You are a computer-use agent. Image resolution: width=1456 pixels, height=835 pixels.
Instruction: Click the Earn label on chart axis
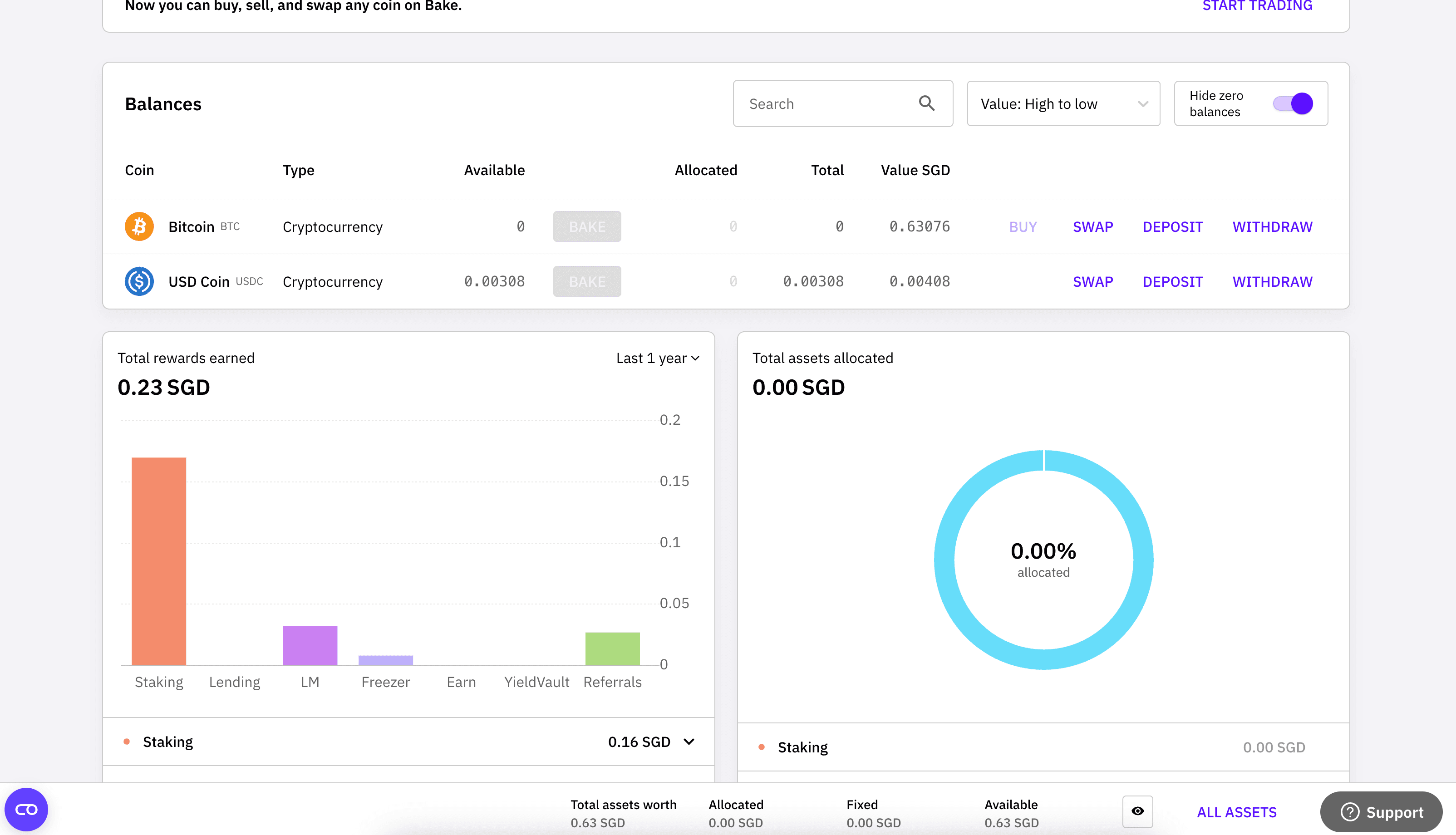tap(461, 683)
